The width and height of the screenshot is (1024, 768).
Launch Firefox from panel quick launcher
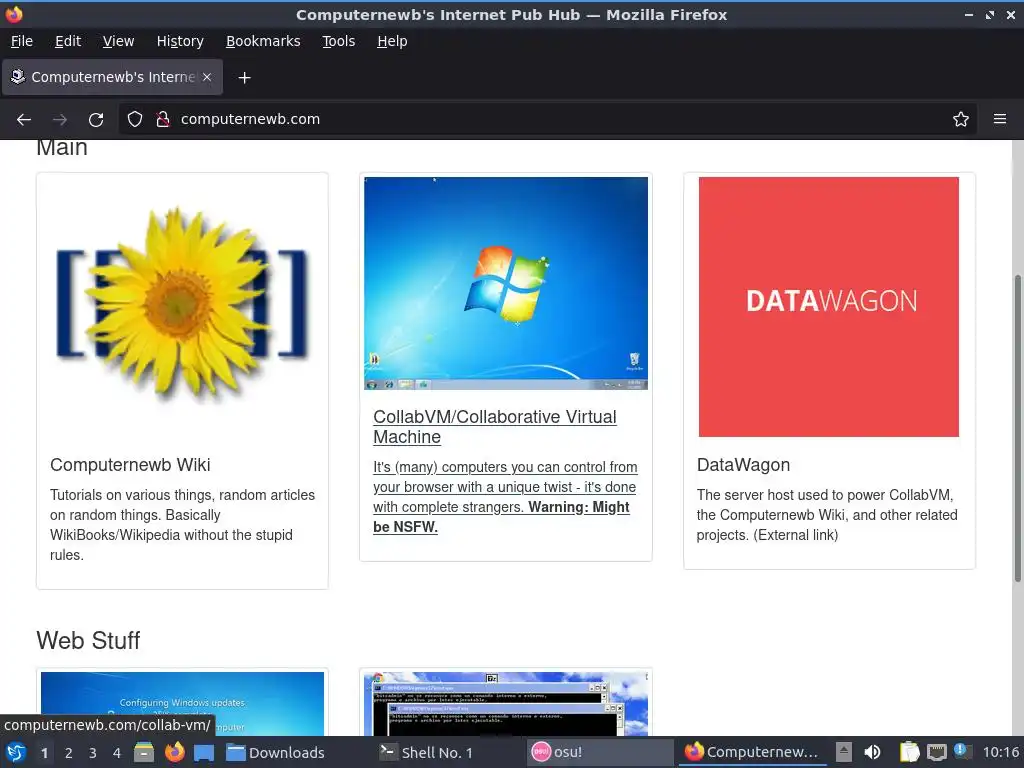174,752
